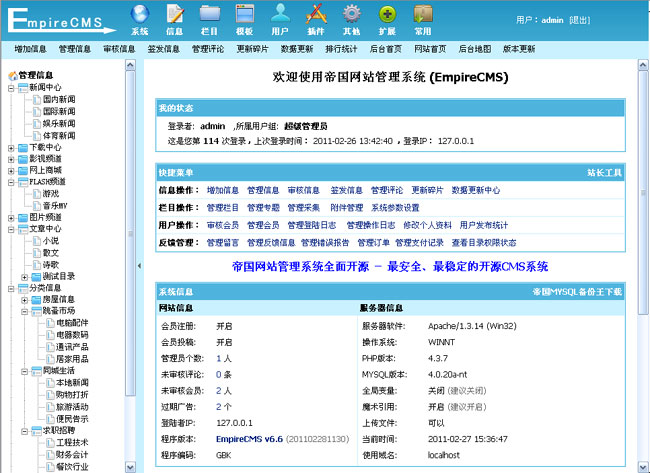Image resolution: width=650 pixels, height=473 pixels.
Task: Click the 退出 logout link
Action: (x=579, y=20)
